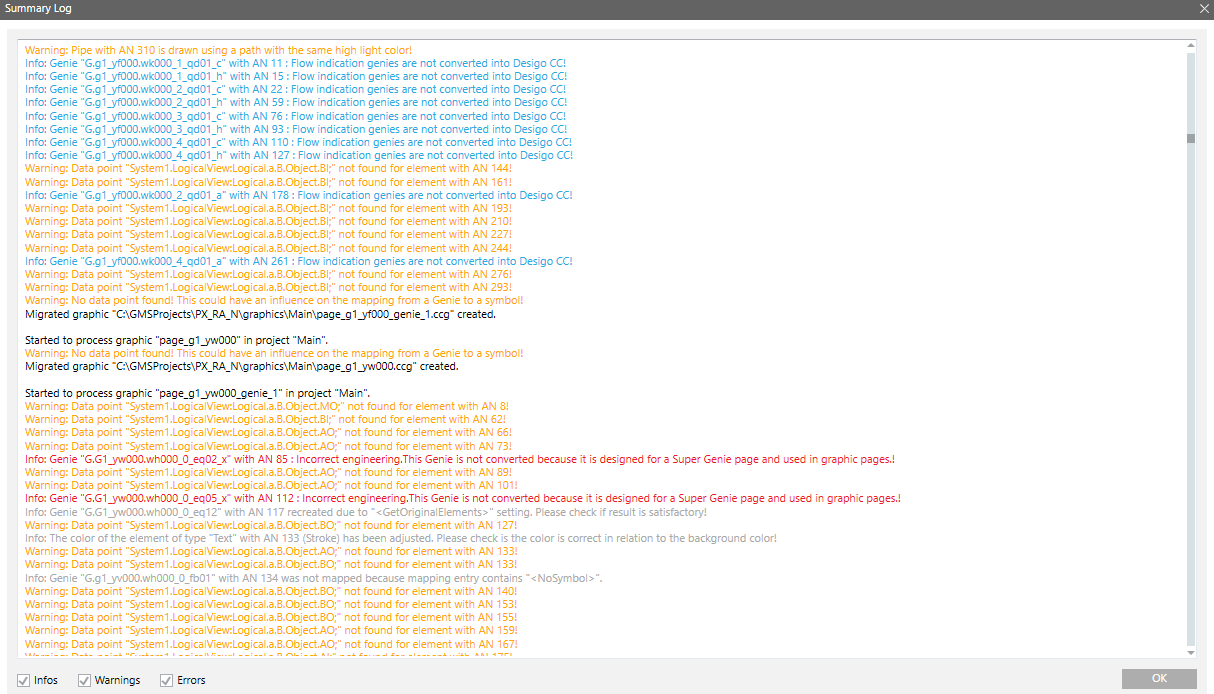Select the migrated graphic page_g1_yf000_genie_1.ccg line
Image resolution: width=1214 pixels, height=694 pixels.
click(259, 313)
